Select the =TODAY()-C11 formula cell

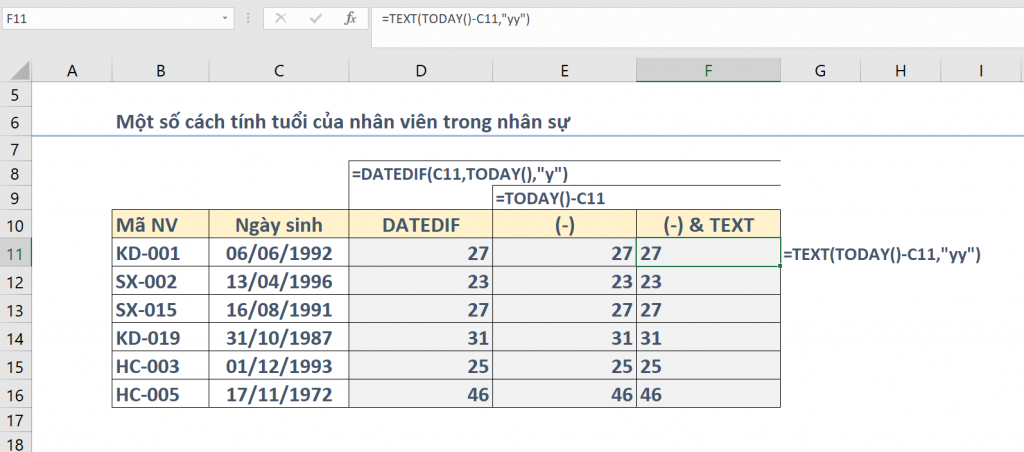tap(564, 198)
